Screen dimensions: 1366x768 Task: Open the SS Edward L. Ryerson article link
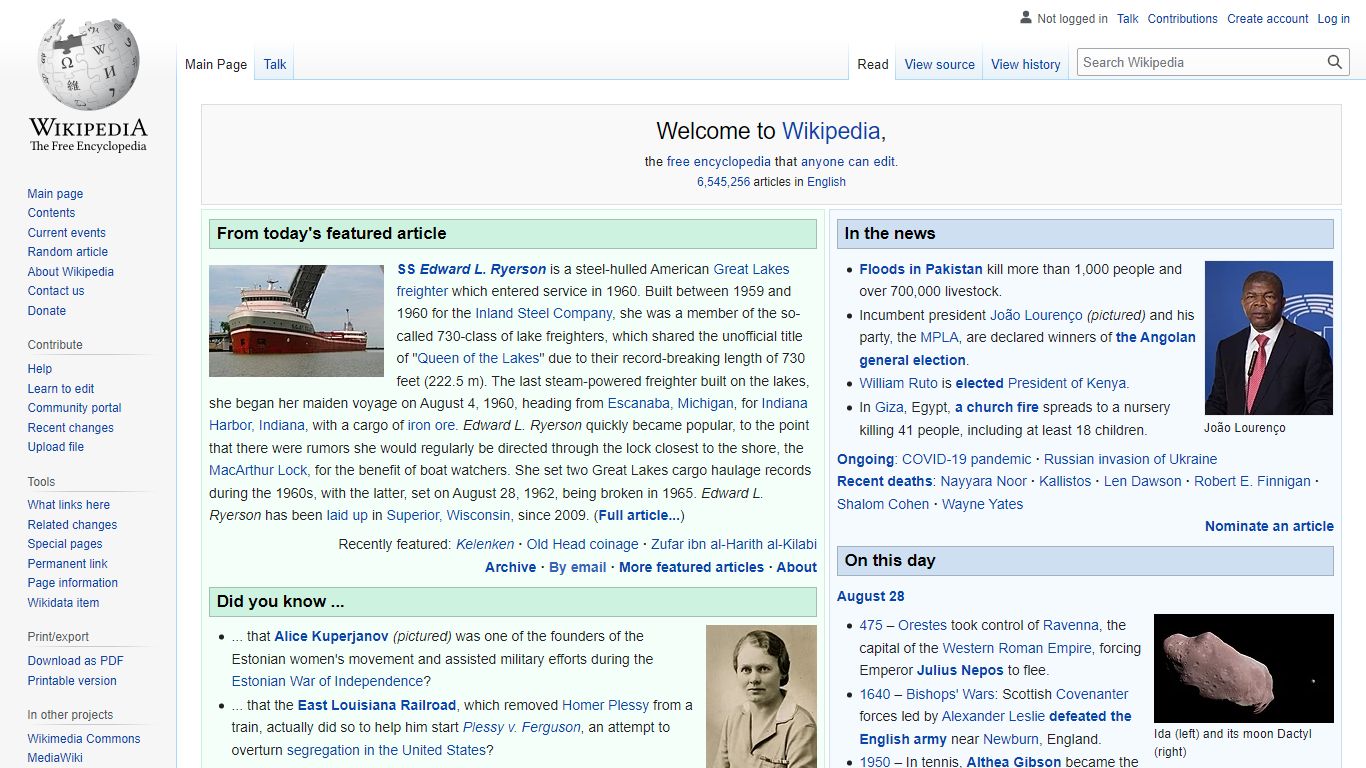pos(472,269)
